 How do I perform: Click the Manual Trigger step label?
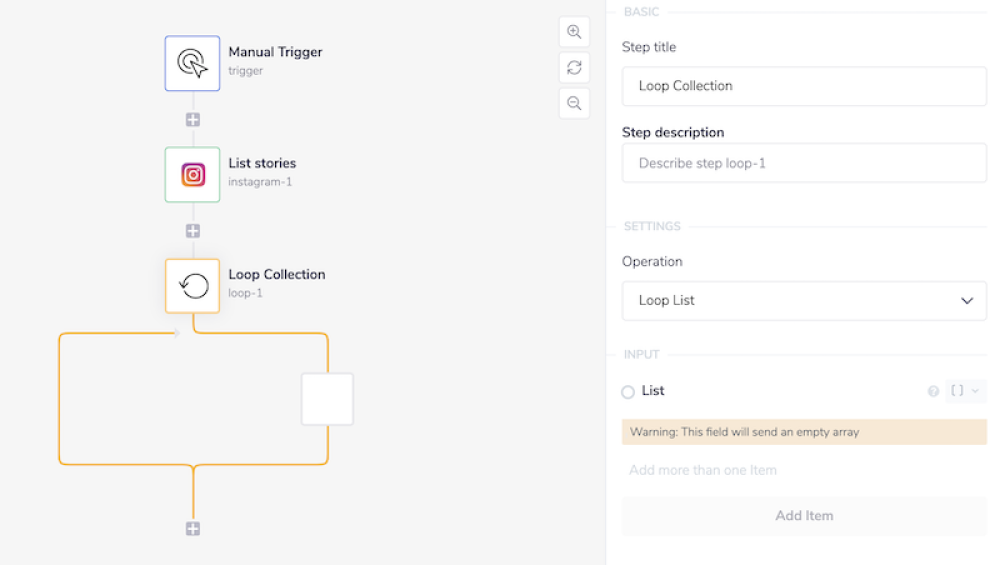(275, 53)
